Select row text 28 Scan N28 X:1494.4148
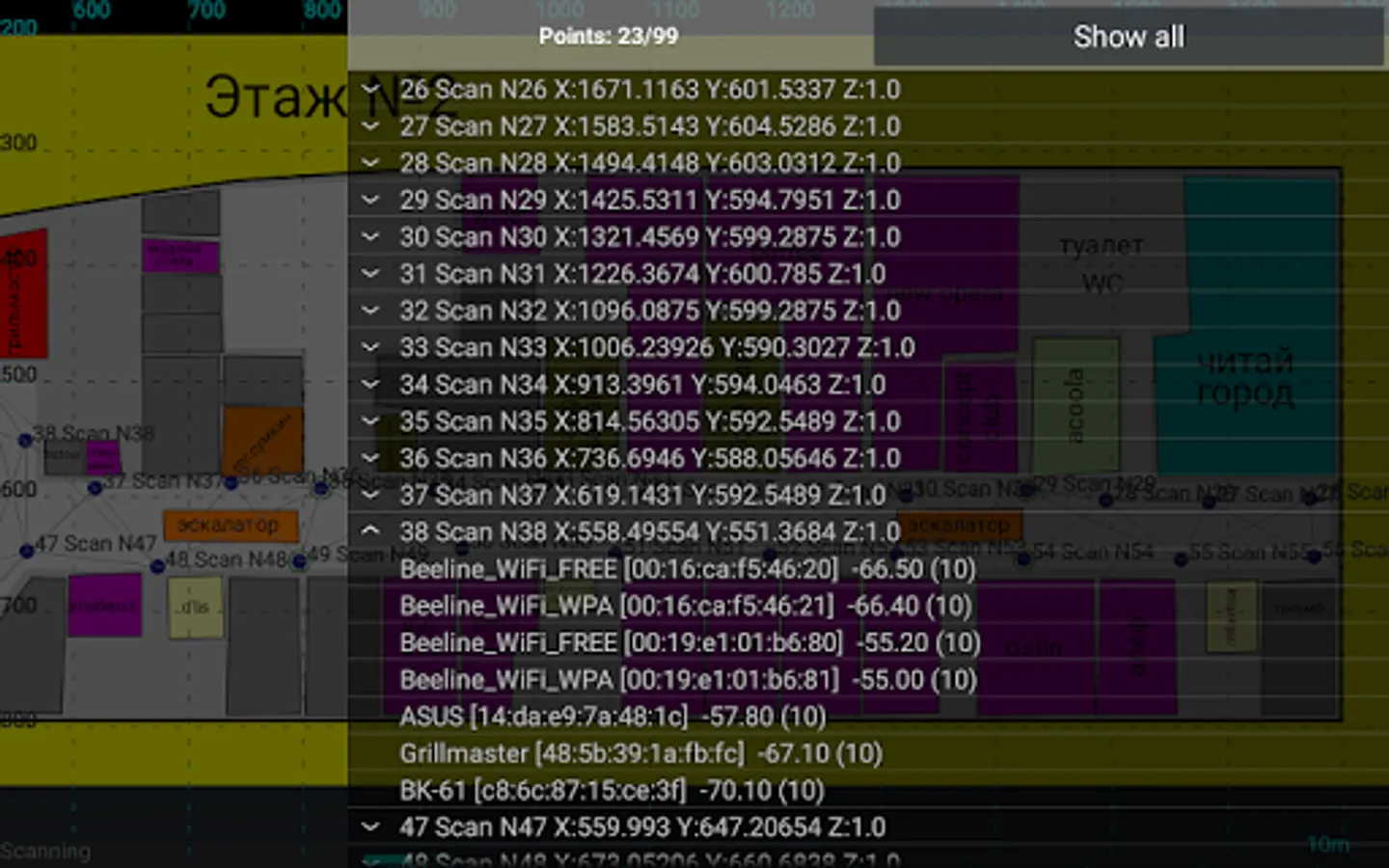1389x868 pixels. click(x=650, y=162)
